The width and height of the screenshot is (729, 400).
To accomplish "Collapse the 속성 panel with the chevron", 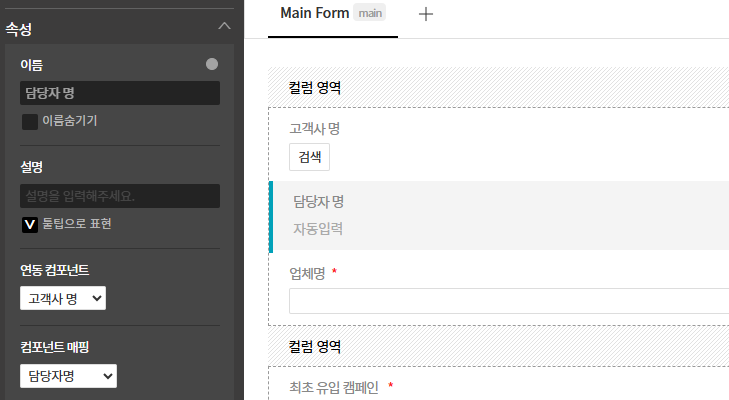I will point(224,27).
